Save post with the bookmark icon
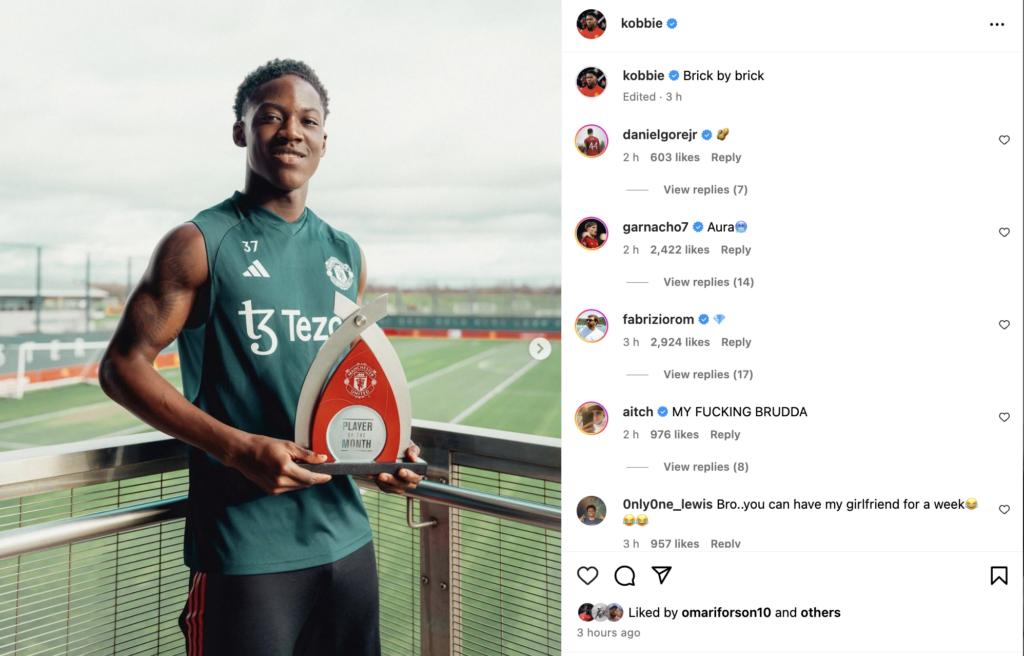1024x656 pixels. click(999, 576)
